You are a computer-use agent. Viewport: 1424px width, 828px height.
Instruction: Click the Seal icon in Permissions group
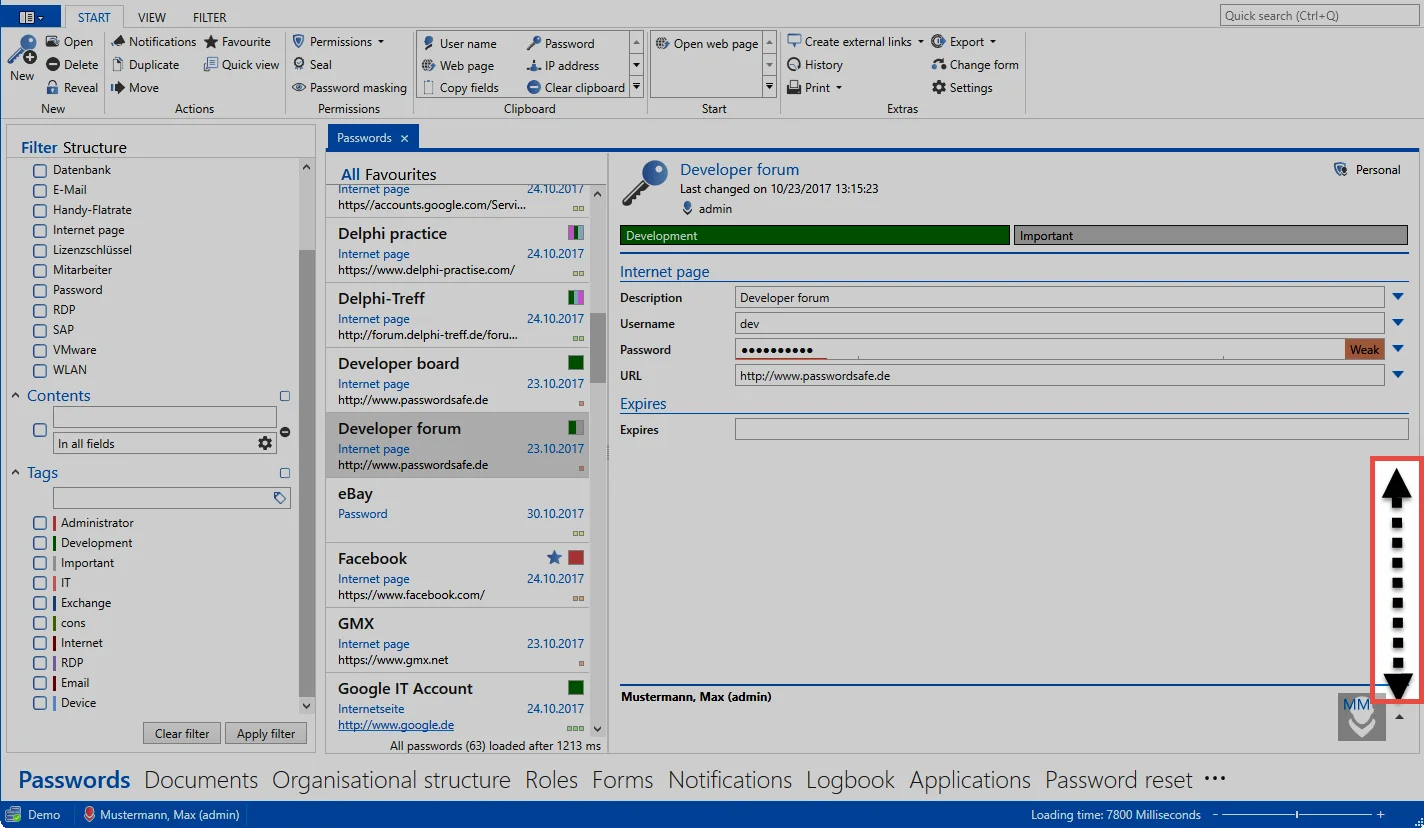click(x=299, y=64)
